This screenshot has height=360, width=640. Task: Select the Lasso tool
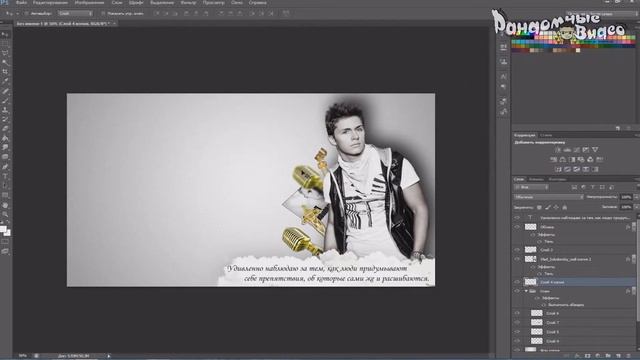tap(5, 53)
